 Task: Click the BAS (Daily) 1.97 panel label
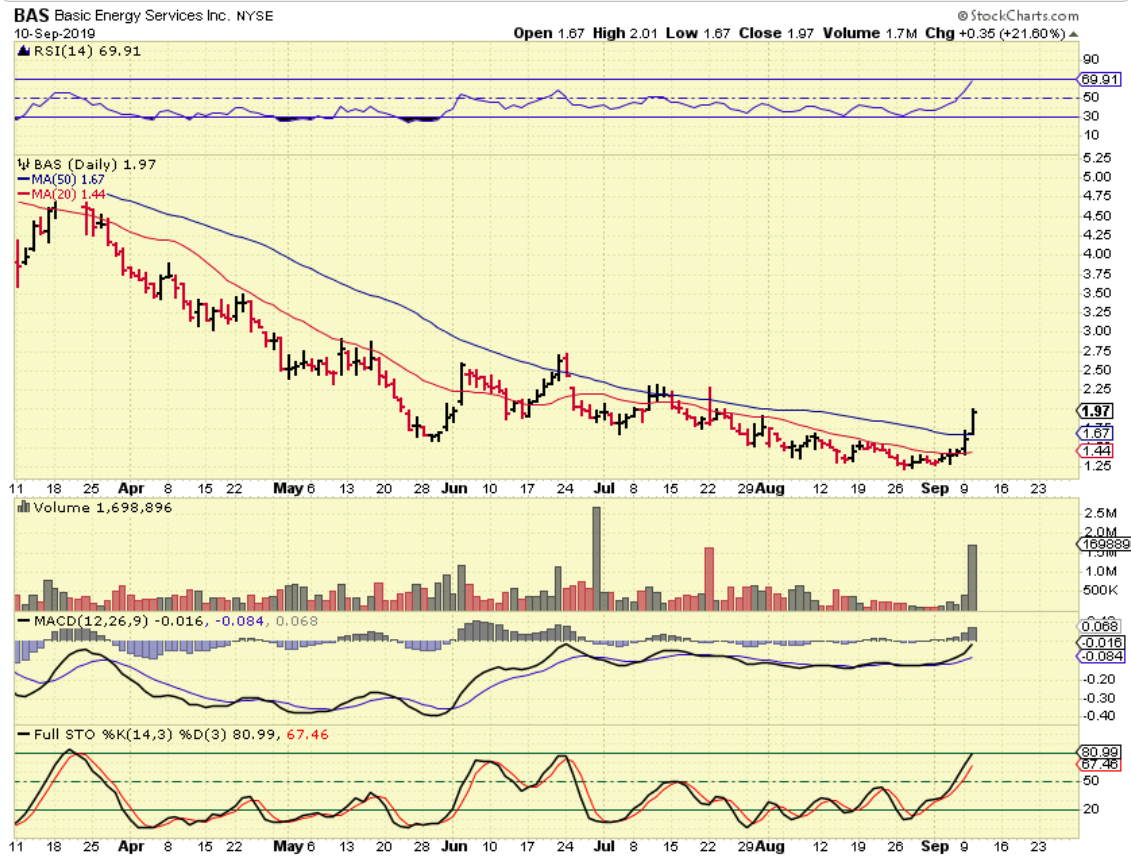tap(95, 164)
